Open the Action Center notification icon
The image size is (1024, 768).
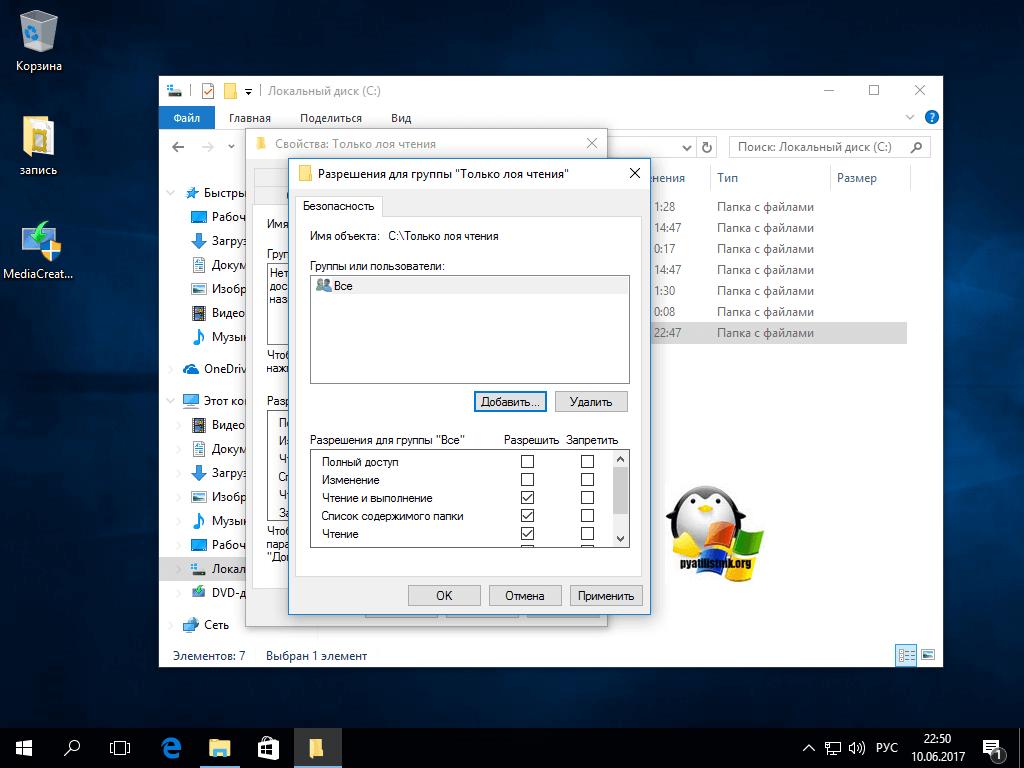click(994, 750)
